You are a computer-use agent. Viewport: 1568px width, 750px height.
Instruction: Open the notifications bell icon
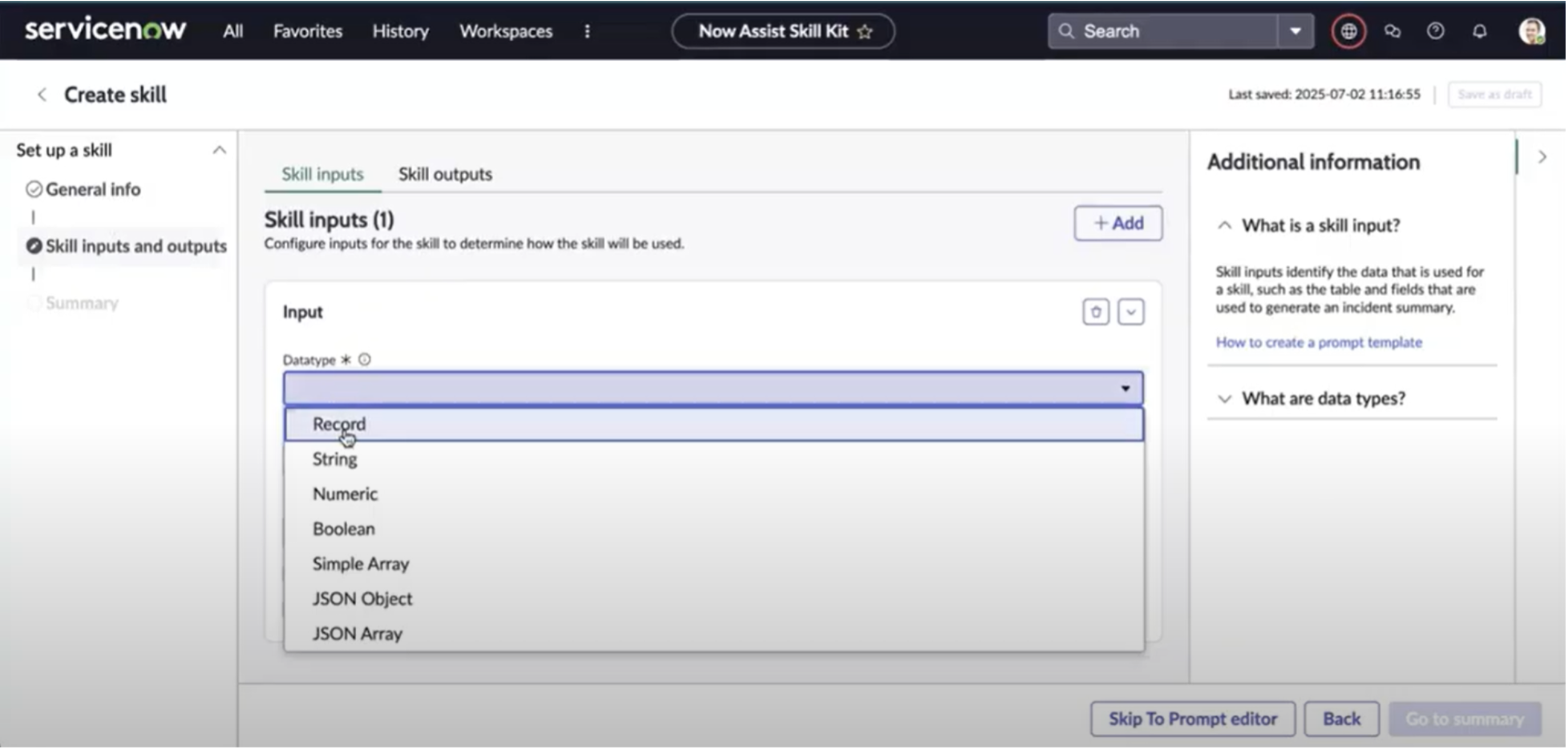tap(1480, 31)
